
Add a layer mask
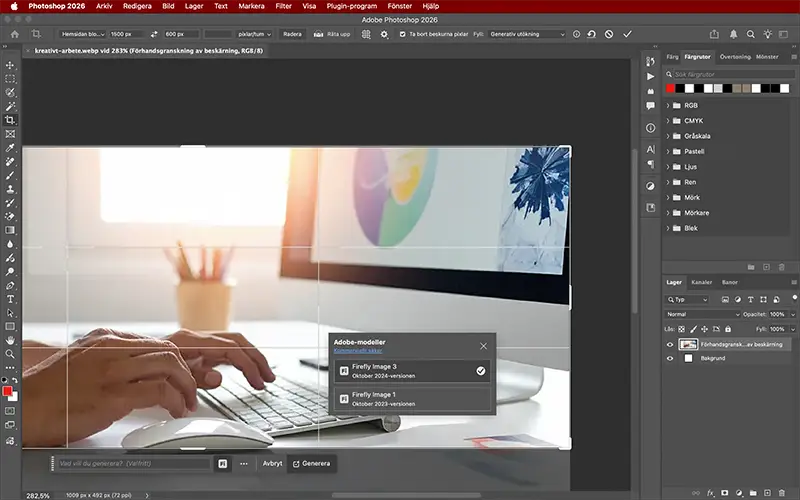[x=724, y=493]
